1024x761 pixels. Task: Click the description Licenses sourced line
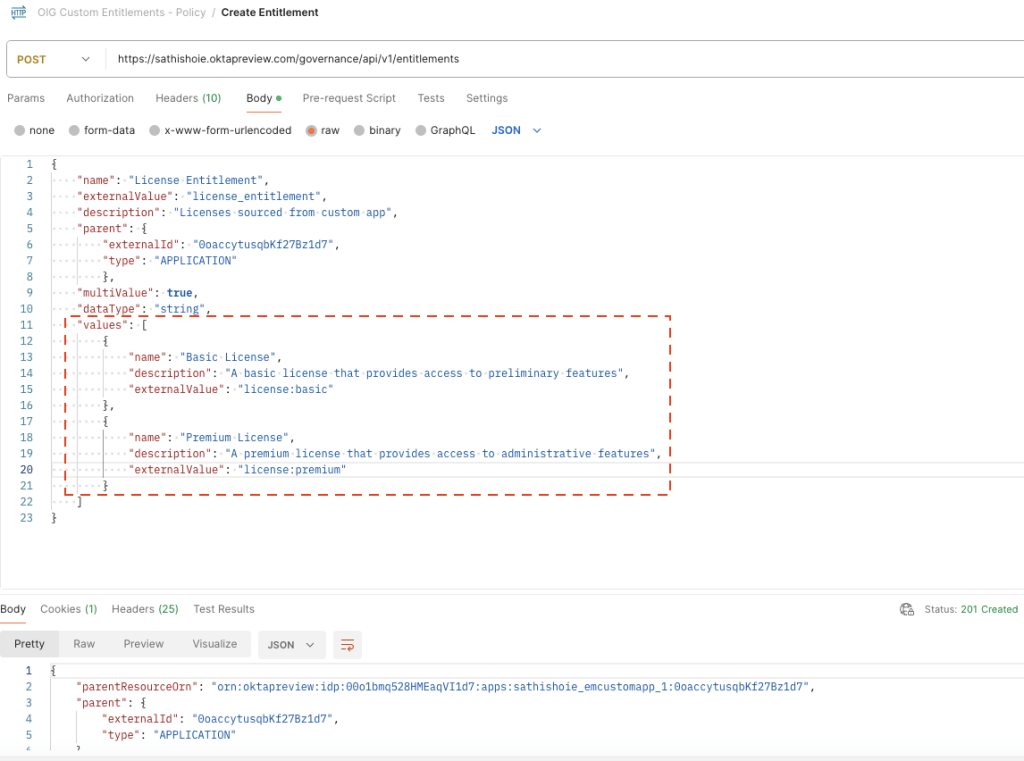(x=237, y=213)
